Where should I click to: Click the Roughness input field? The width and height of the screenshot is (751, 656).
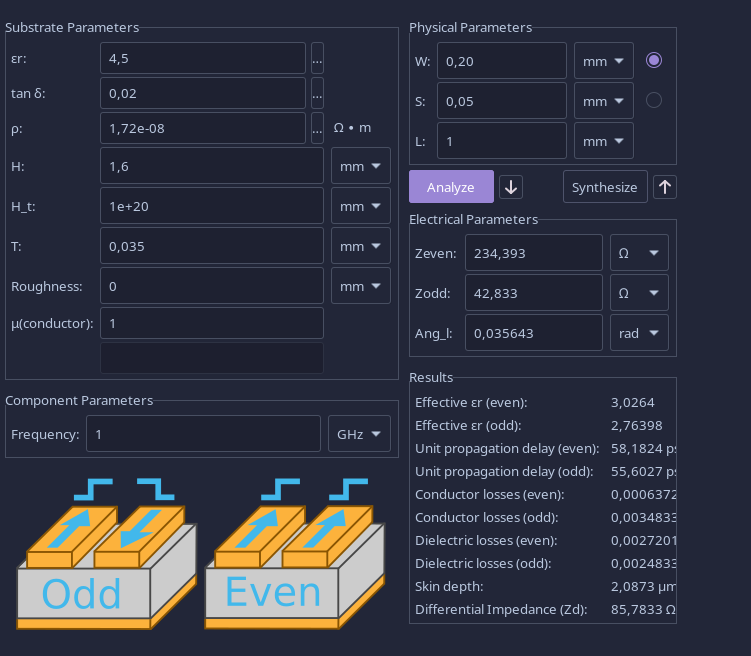[211, 286]
